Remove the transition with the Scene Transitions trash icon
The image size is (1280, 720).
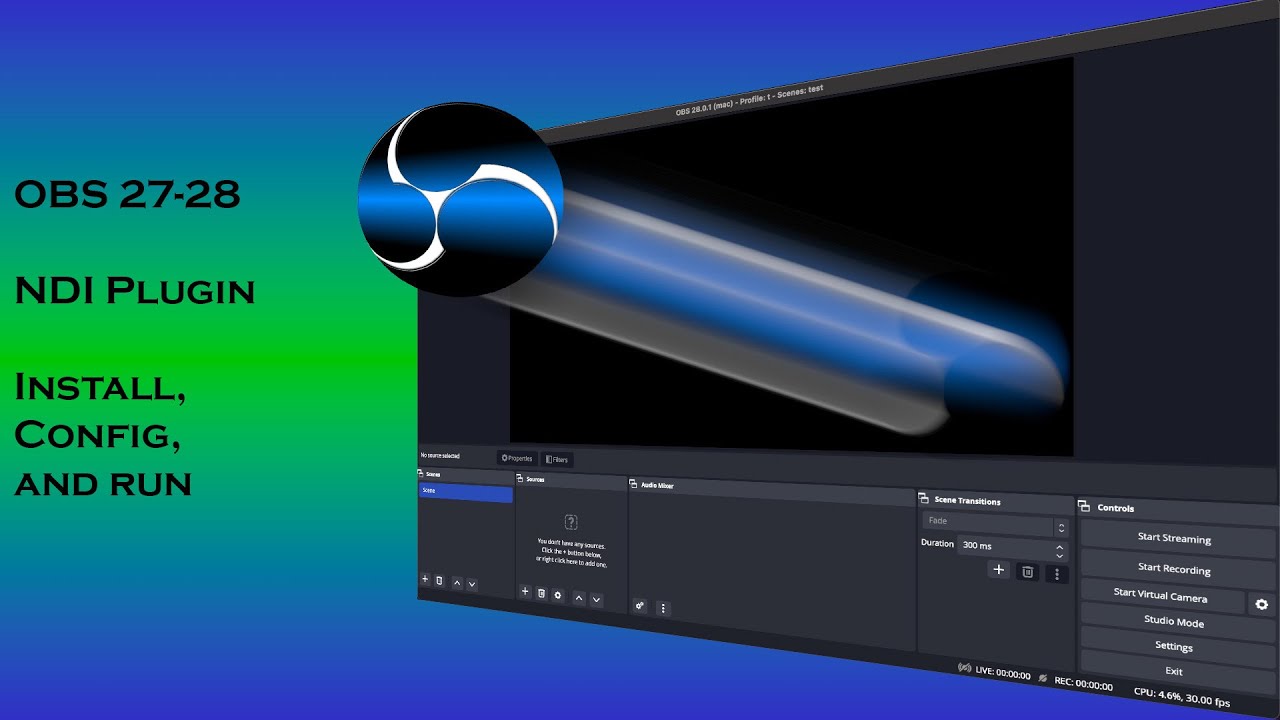click(x=1027, y=571)
